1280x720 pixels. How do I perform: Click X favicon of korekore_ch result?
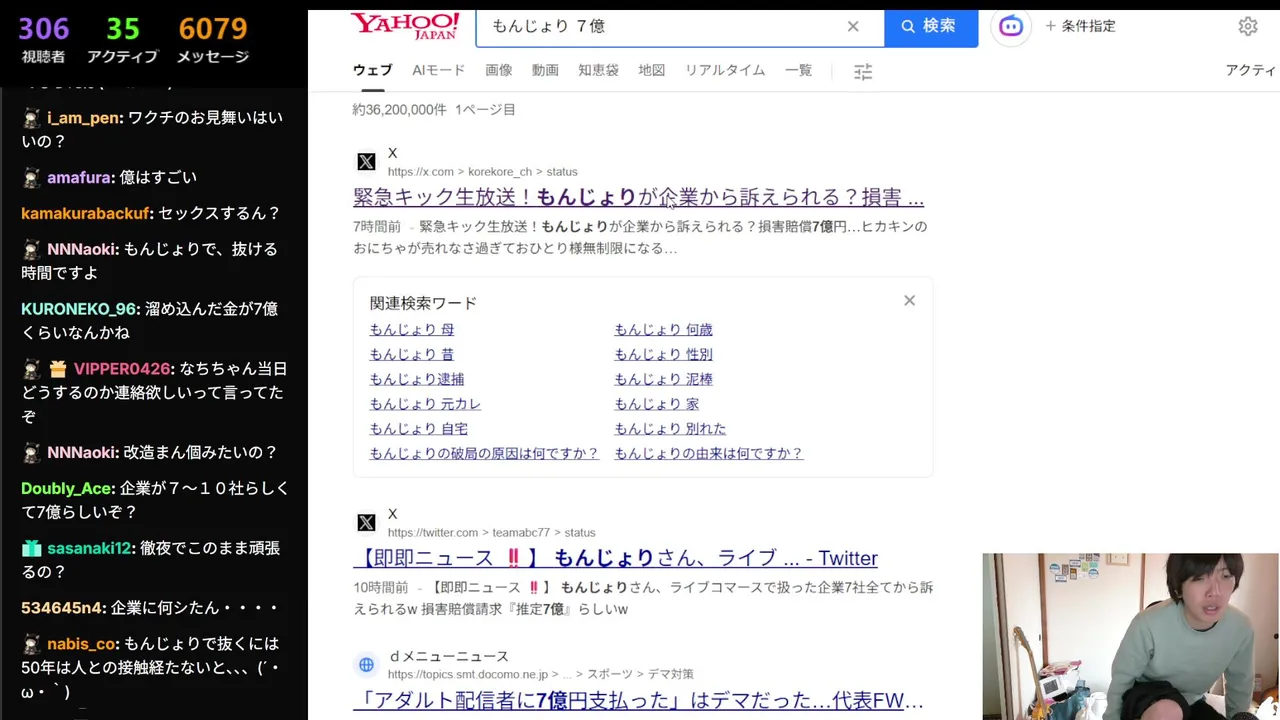click(x=366, y=162)
